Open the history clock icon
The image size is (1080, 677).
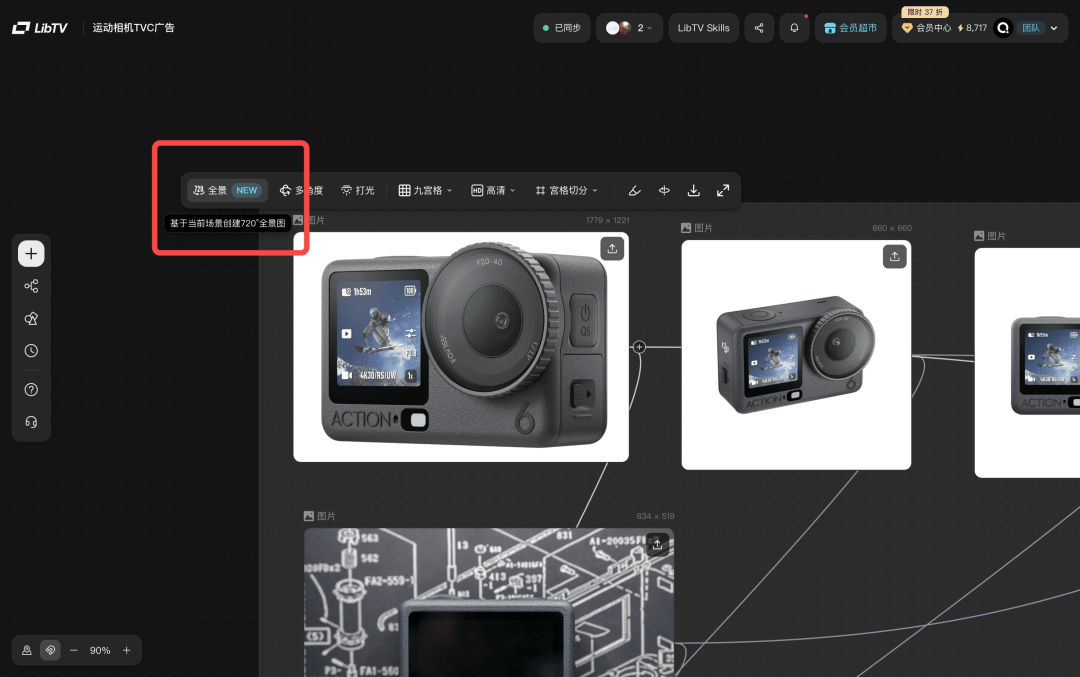pos(31,351)
